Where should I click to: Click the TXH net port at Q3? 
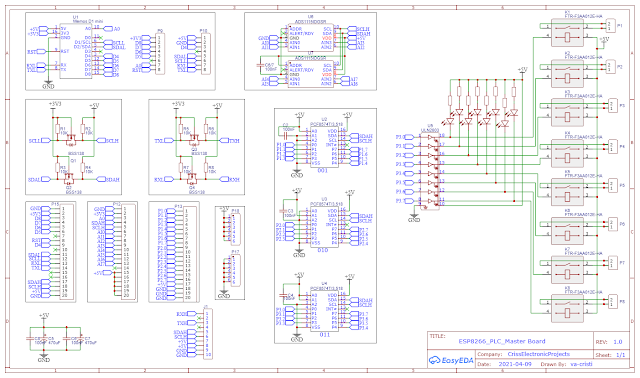(230, 140)
